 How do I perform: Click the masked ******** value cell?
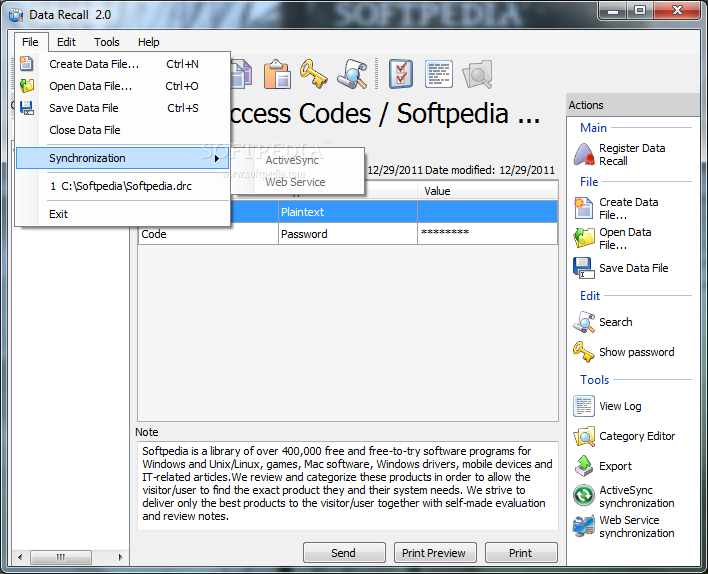click(487, 234)
